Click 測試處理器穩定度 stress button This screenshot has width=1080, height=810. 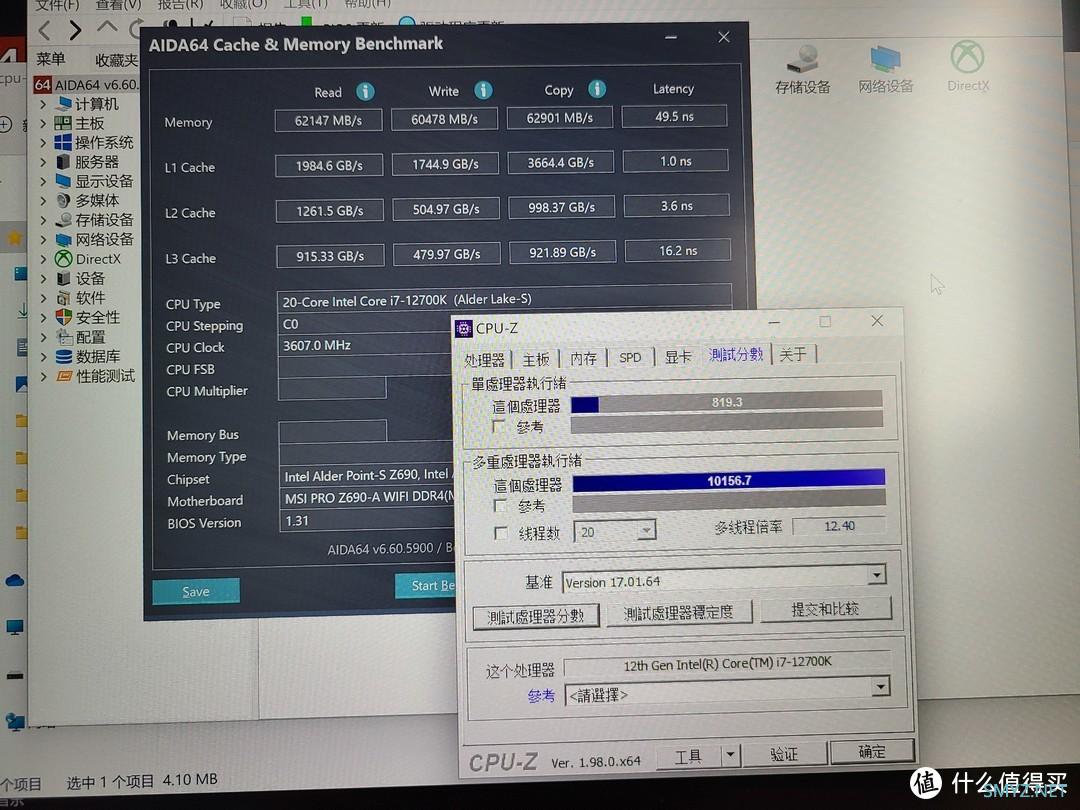coord(678,612)
